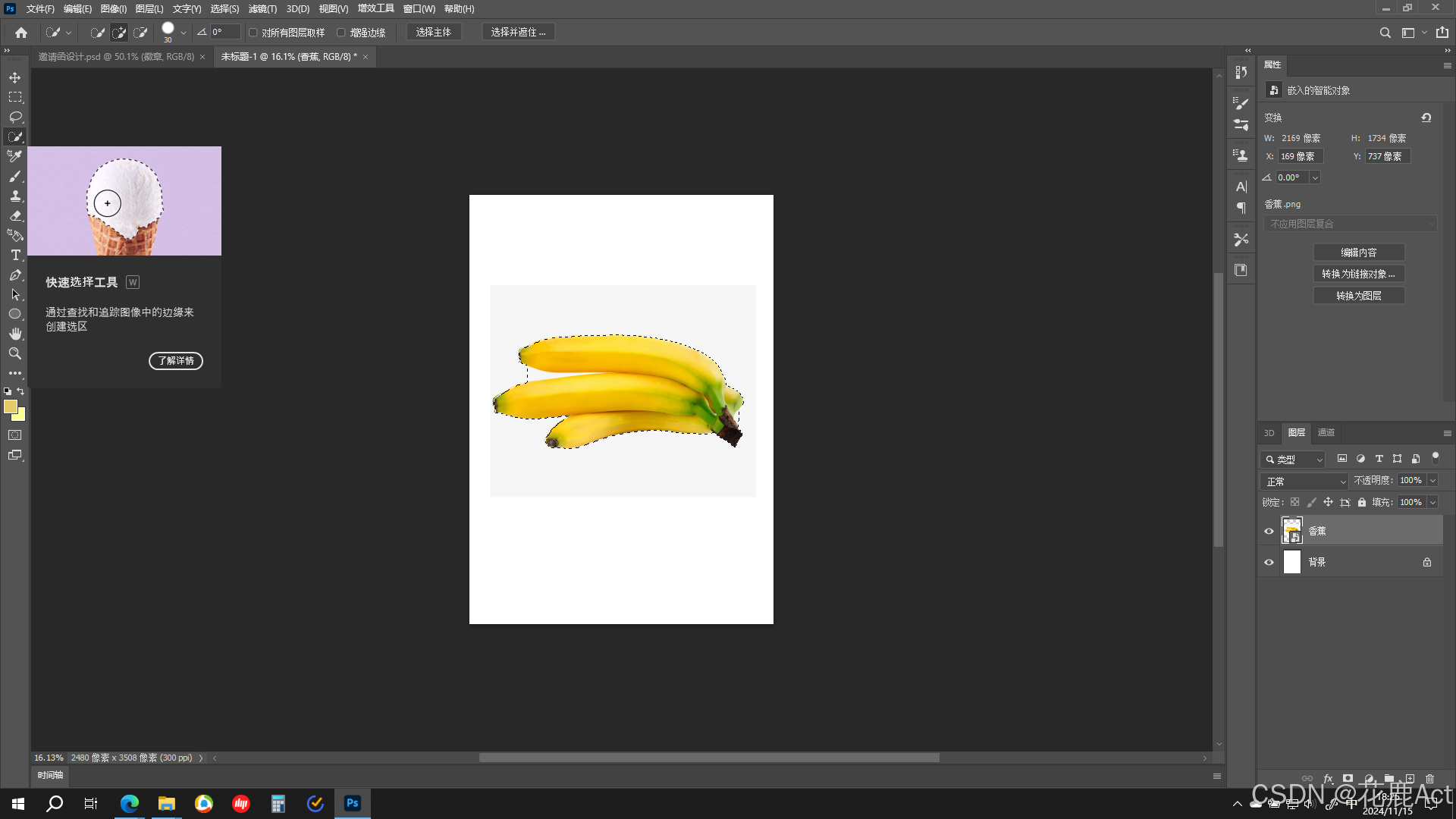Hide the 香蕉 layer visibility eye

pos(1269,531)
